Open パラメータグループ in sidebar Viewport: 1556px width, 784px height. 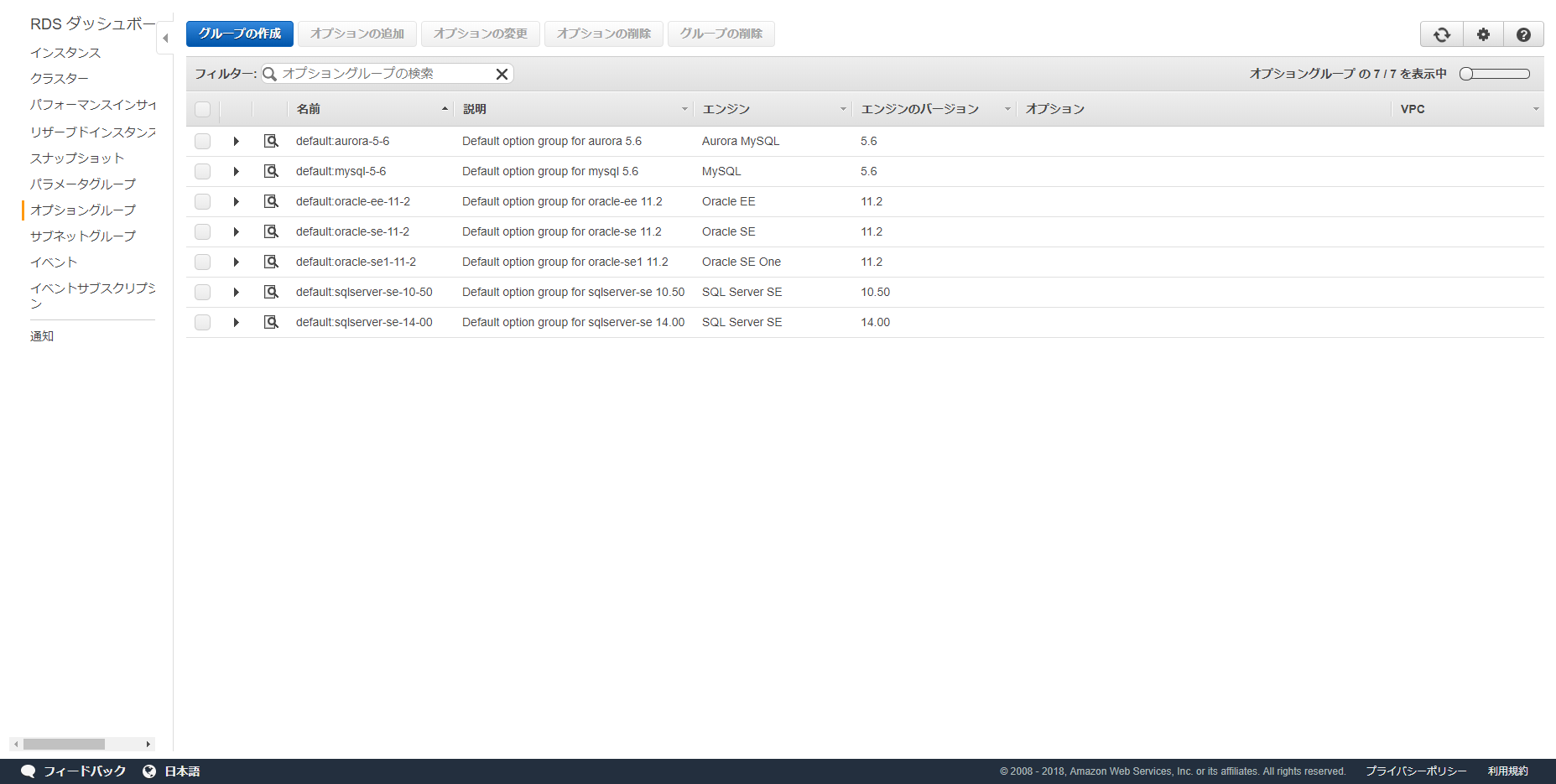tap(83, 184)
